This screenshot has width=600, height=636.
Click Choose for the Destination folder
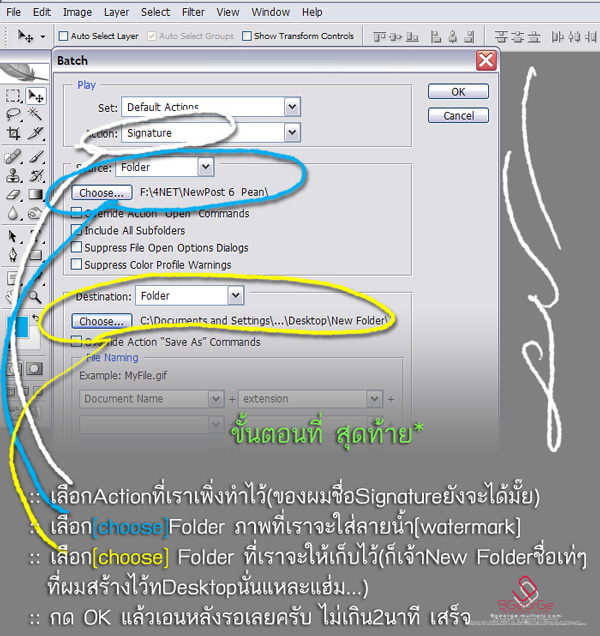click(x=101, y=321)
